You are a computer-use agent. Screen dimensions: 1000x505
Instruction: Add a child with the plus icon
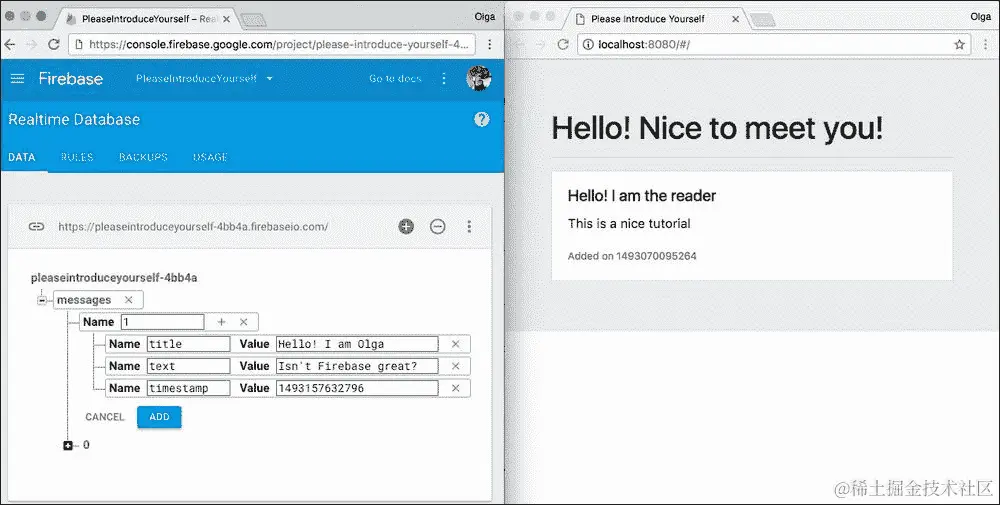[221, 322]
